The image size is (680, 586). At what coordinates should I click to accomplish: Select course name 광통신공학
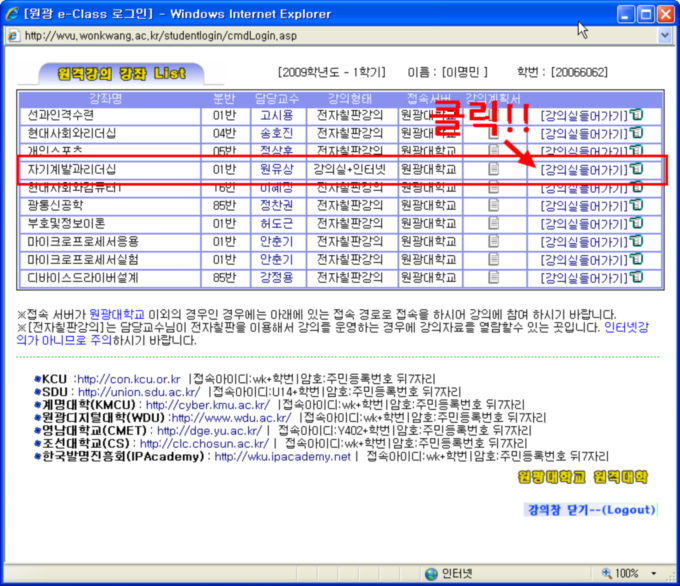55,205
